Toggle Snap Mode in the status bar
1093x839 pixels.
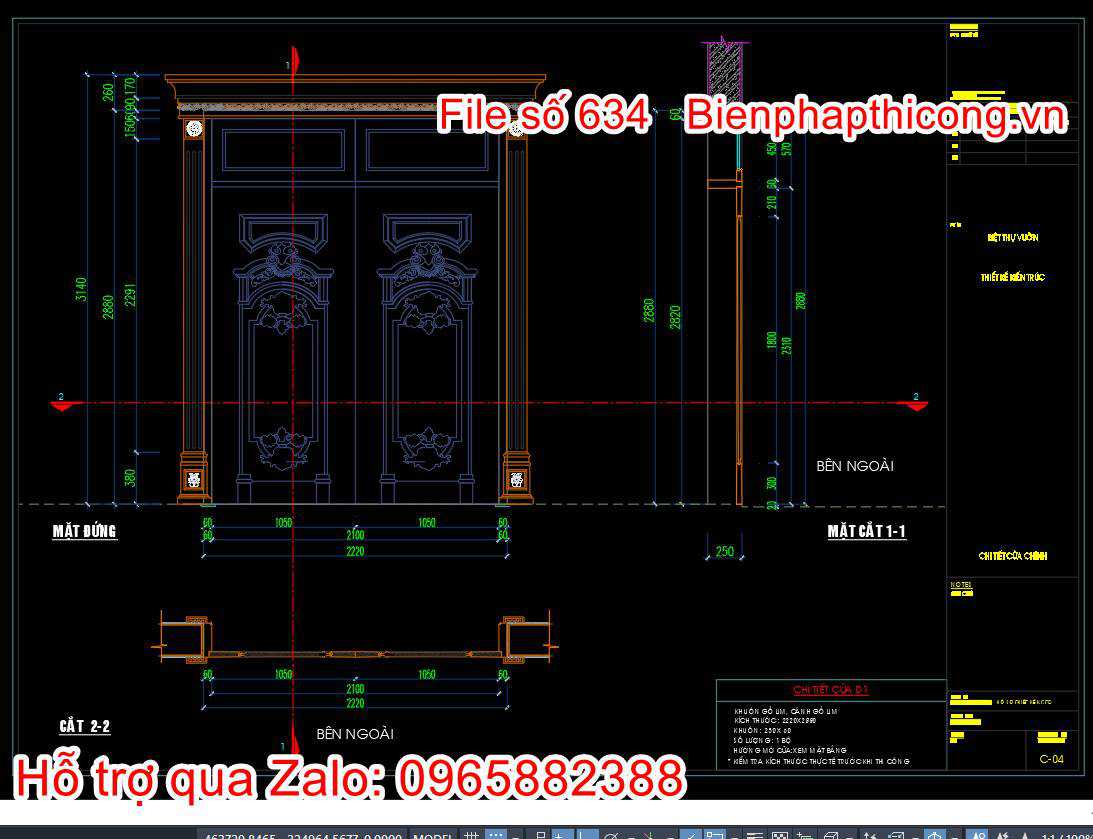496,834
